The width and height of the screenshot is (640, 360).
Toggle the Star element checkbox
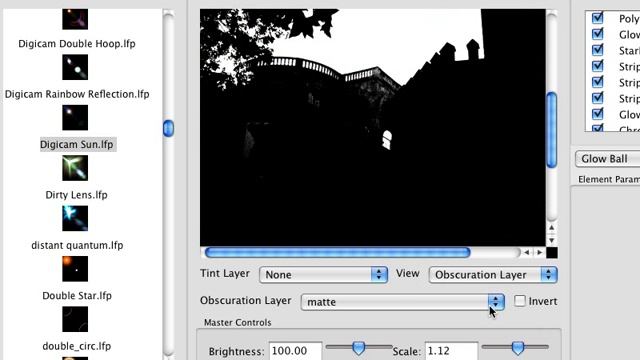[598, 50]
